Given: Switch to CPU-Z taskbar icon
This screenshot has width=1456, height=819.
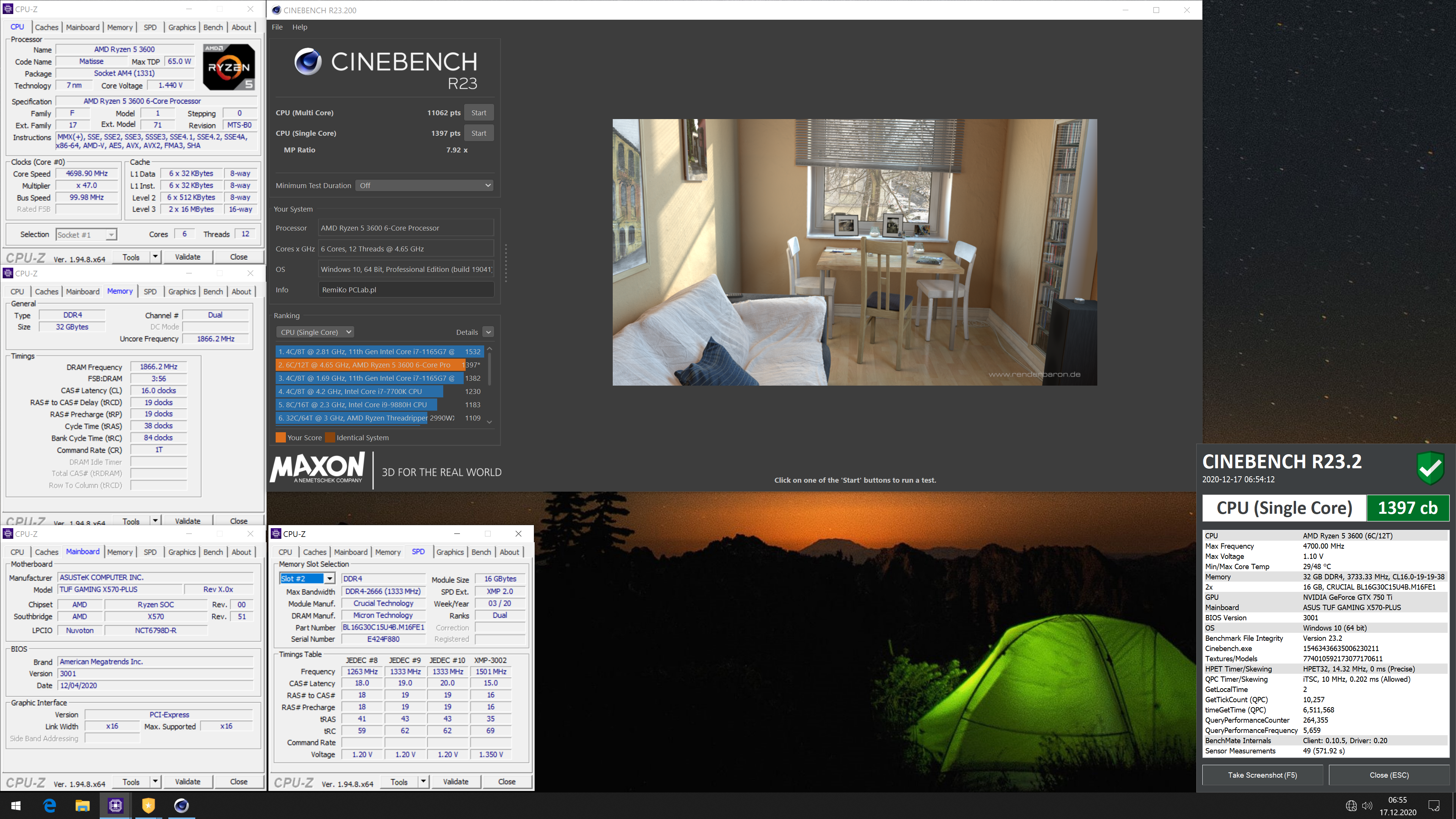Looking at the screenshot, I should click(115, 805).
